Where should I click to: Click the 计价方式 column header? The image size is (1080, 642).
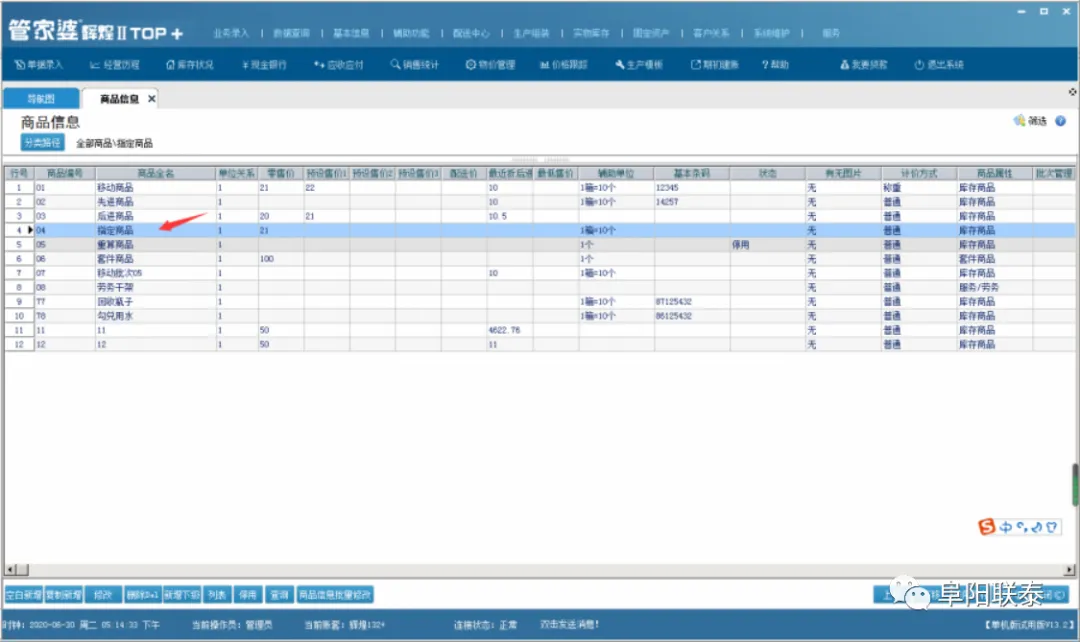coord(919,173)
